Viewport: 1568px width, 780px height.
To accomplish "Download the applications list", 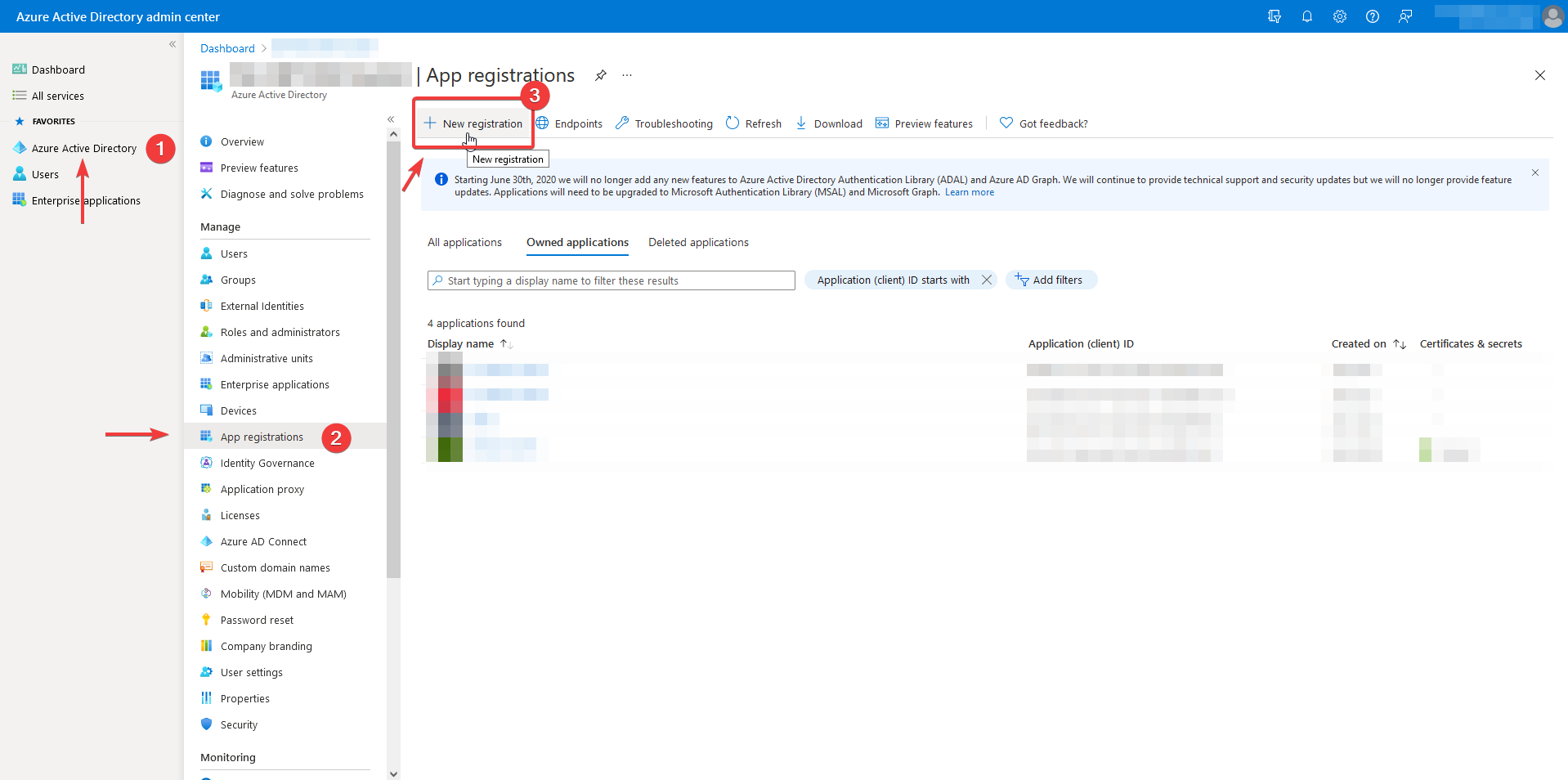I will click(828, 123).
